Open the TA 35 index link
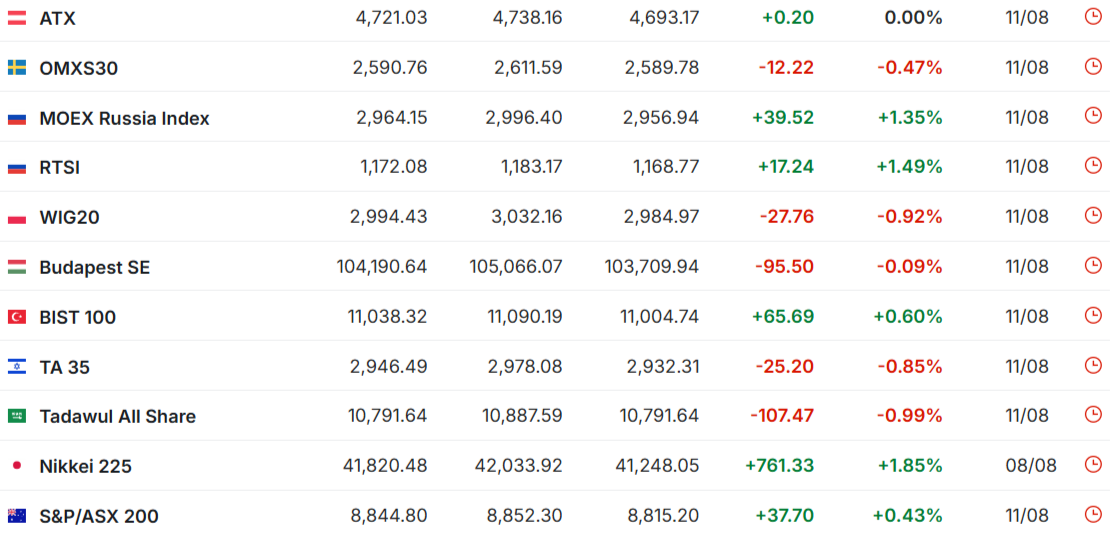This screenshot has width=1111, height=537. (x=64, y=367)
